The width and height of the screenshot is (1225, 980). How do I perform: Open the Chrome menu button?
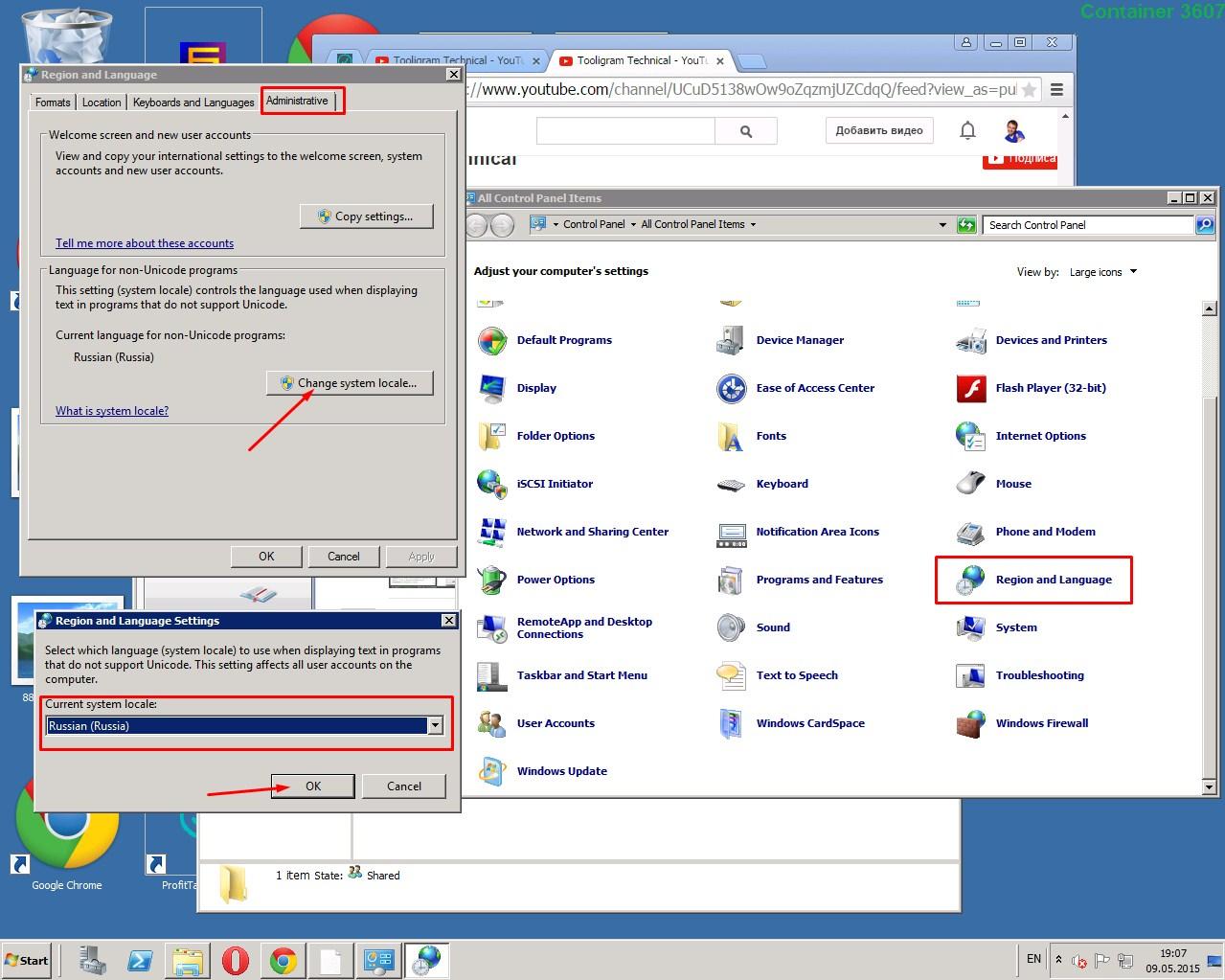[x=1056, y=89]
